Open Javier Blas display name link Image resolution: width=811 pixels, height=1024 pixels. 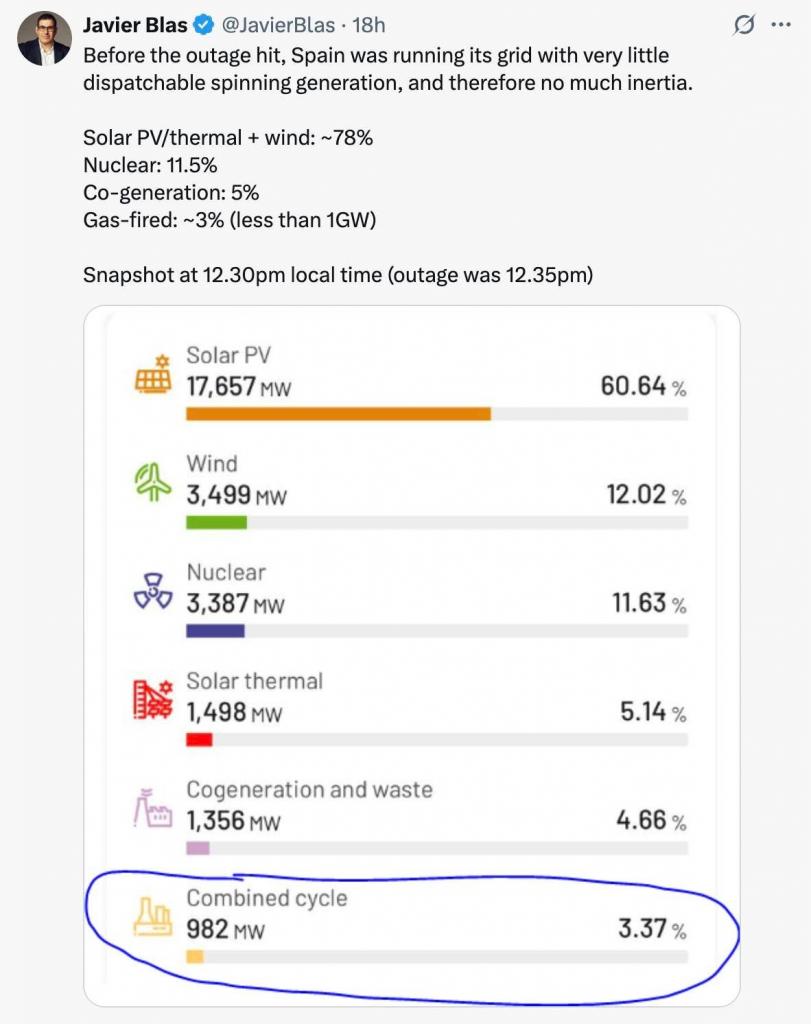tap(136, 25)
